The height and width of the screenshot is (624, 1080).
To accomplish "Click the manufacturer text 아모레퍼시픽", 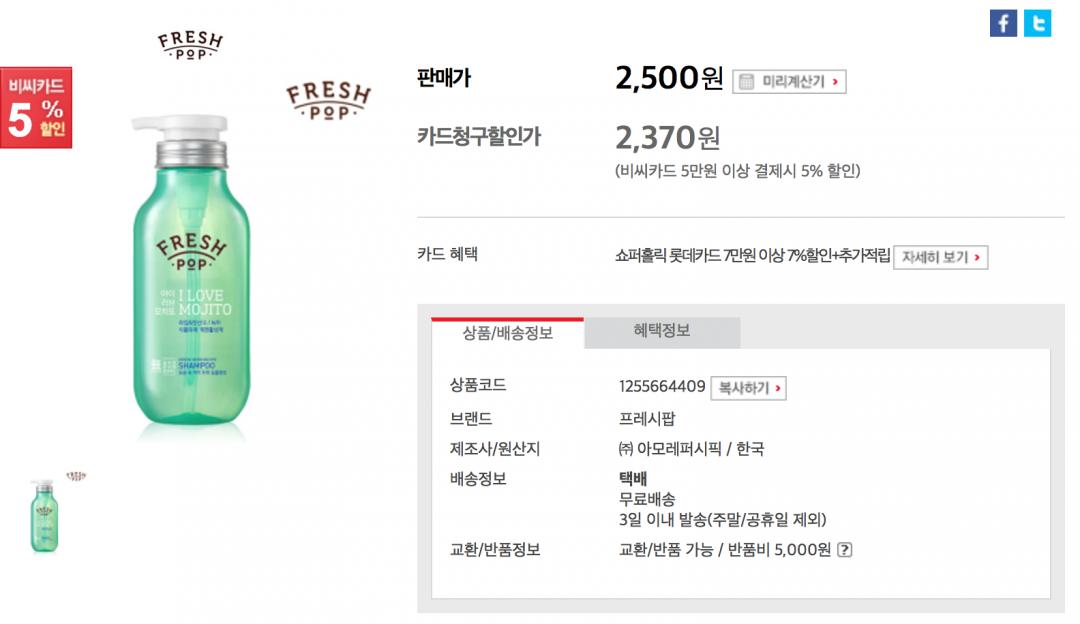I will [x=678, y=449].
